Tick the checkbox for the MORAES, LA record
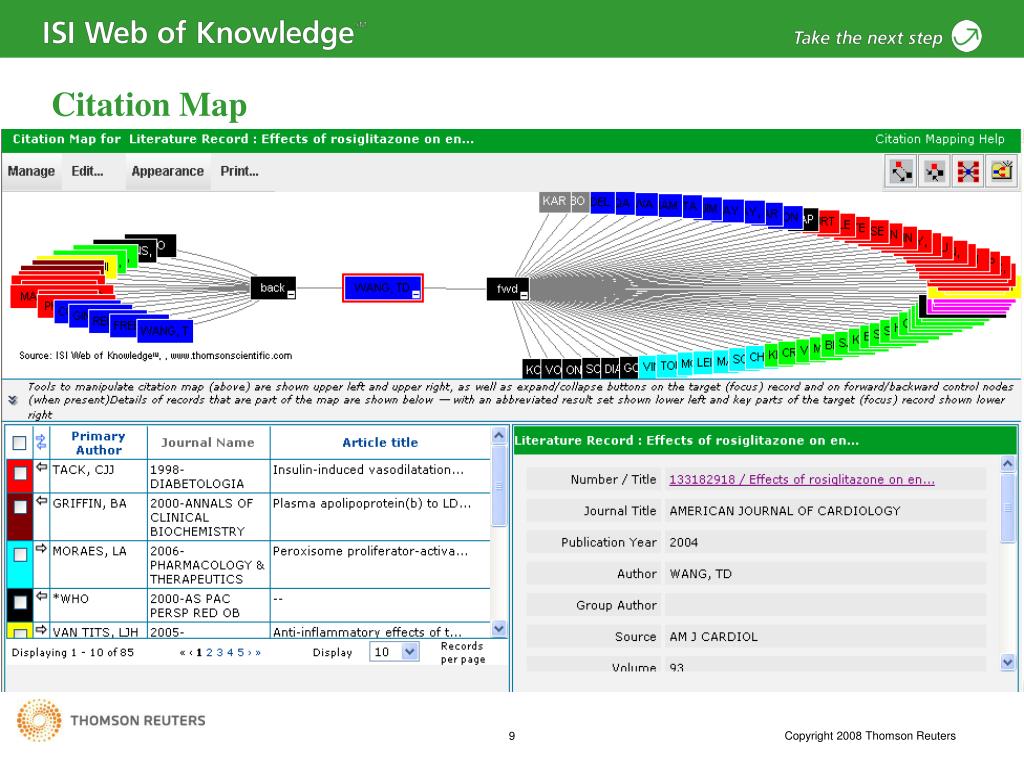The image size is (1024, 768). [20, 554]
